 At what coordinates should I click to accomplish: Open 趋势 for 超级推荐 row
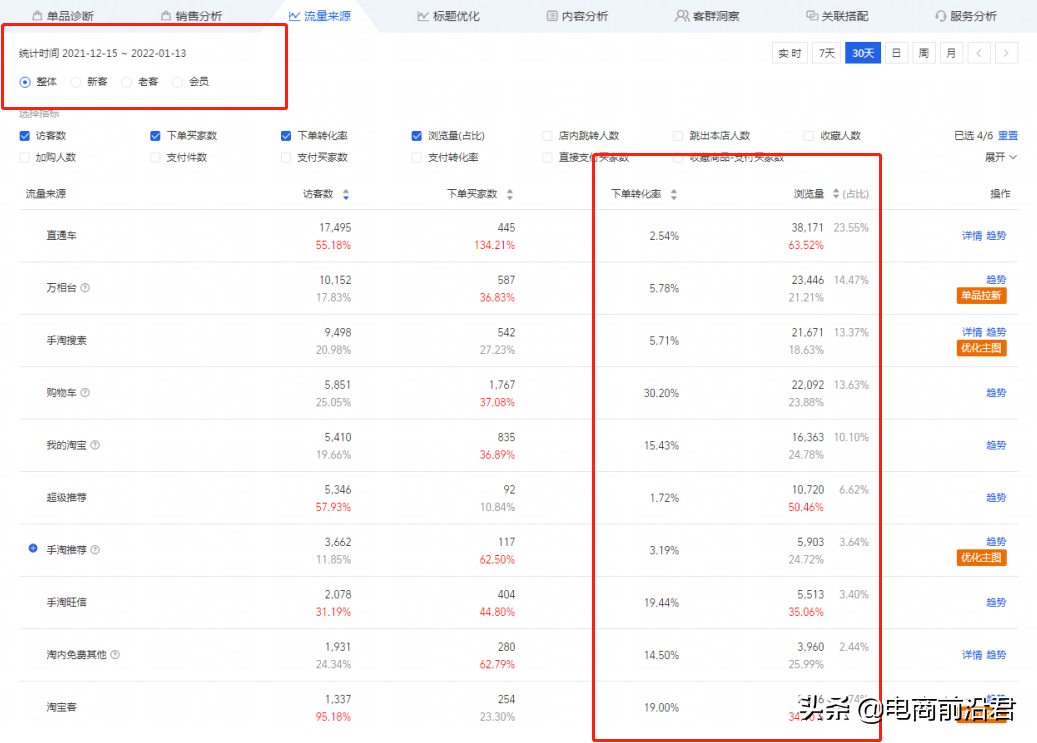(996, 498)
